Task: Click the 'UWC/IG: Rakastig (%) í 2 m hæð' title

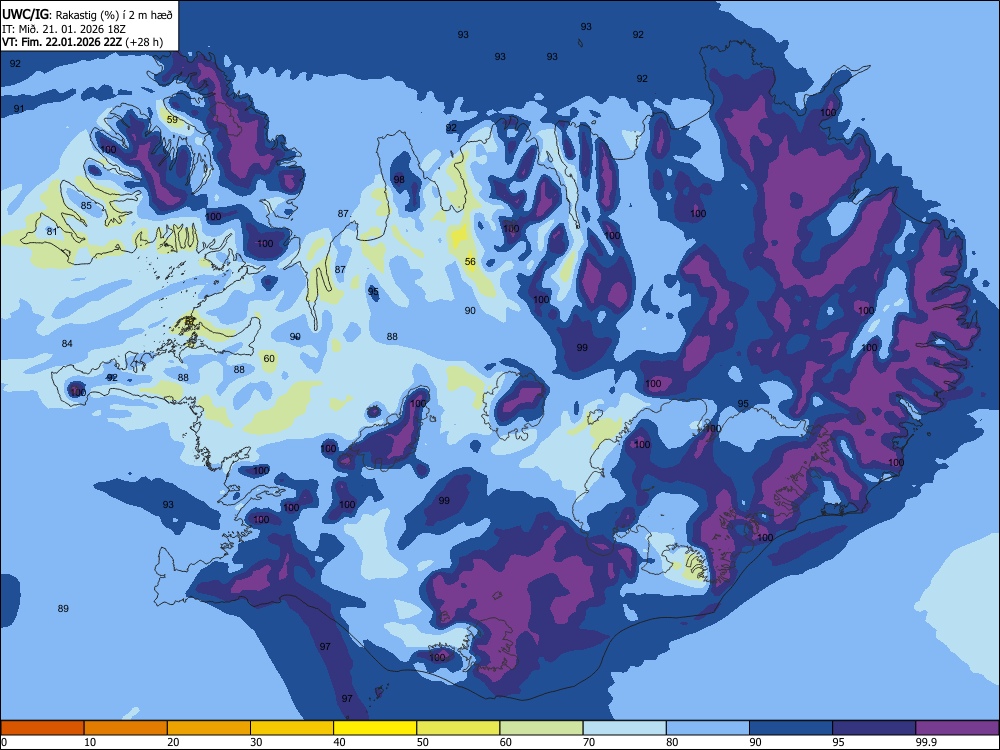Action: click(87, 14)
